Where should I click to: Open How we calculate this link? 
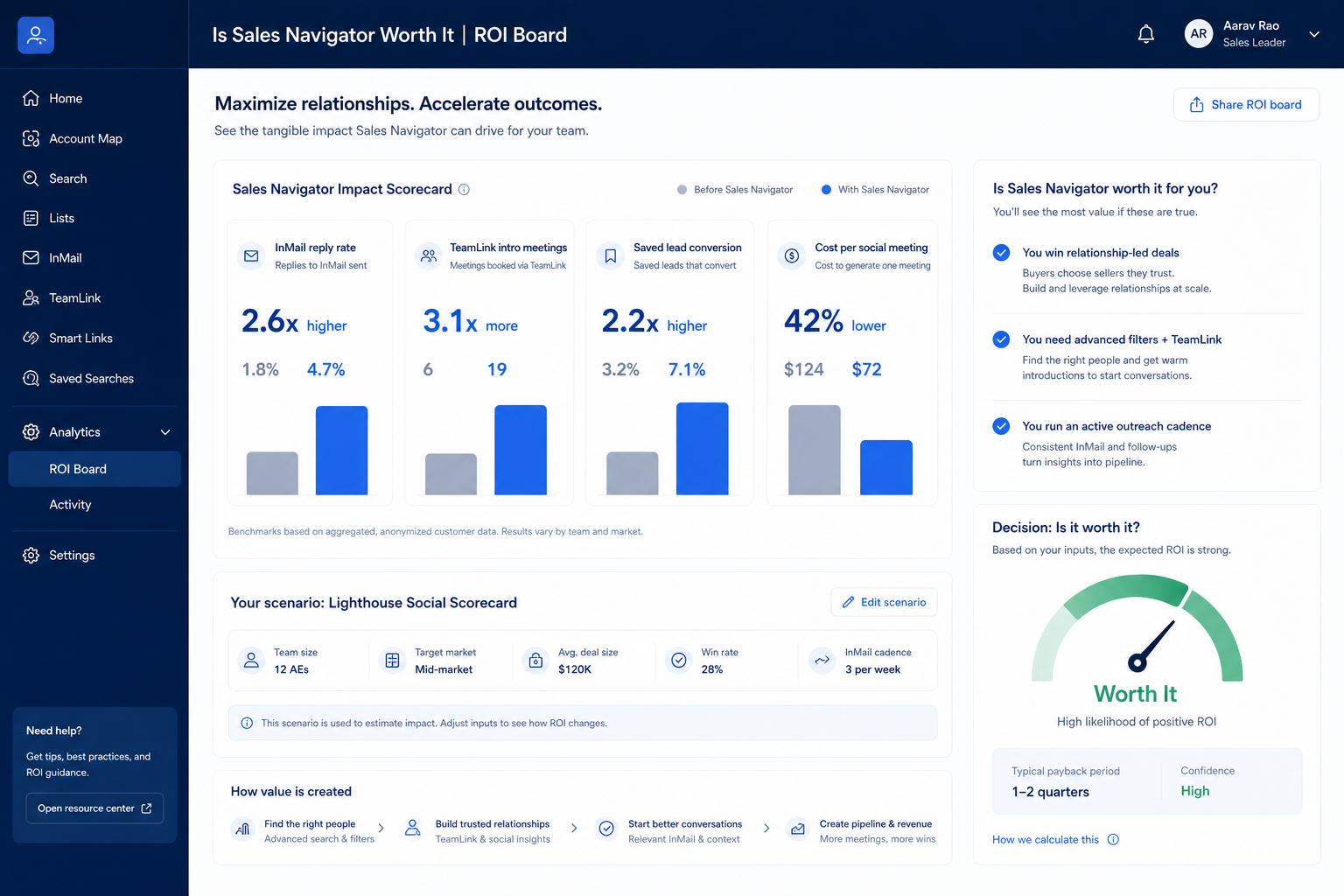pos(1046,840)
